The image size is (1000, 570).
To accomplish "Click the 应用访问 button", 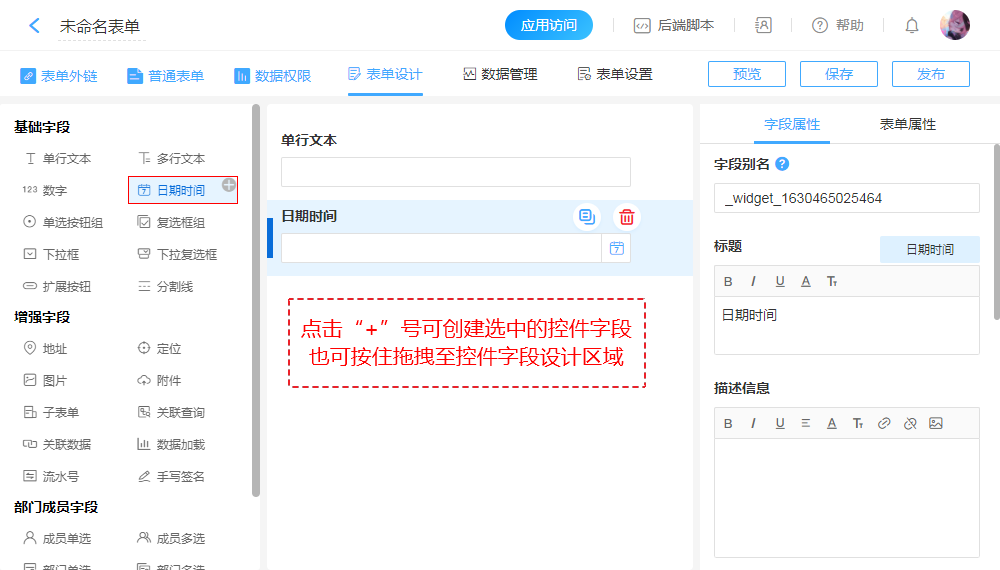I will 549,26.
